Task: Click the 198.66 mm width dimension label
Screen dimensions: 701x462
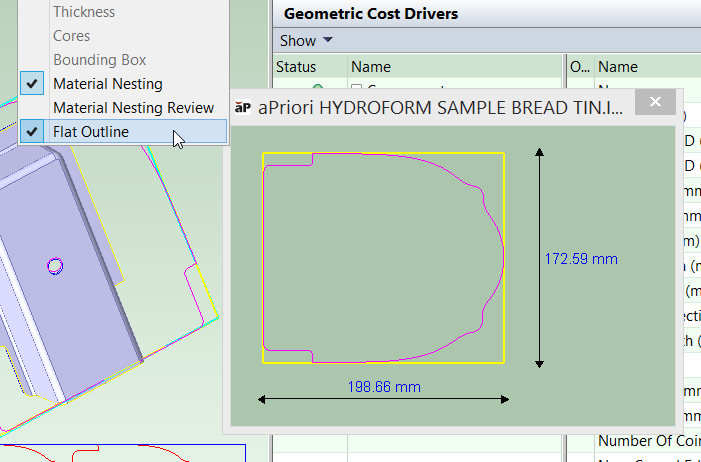Action: (385, 386)
